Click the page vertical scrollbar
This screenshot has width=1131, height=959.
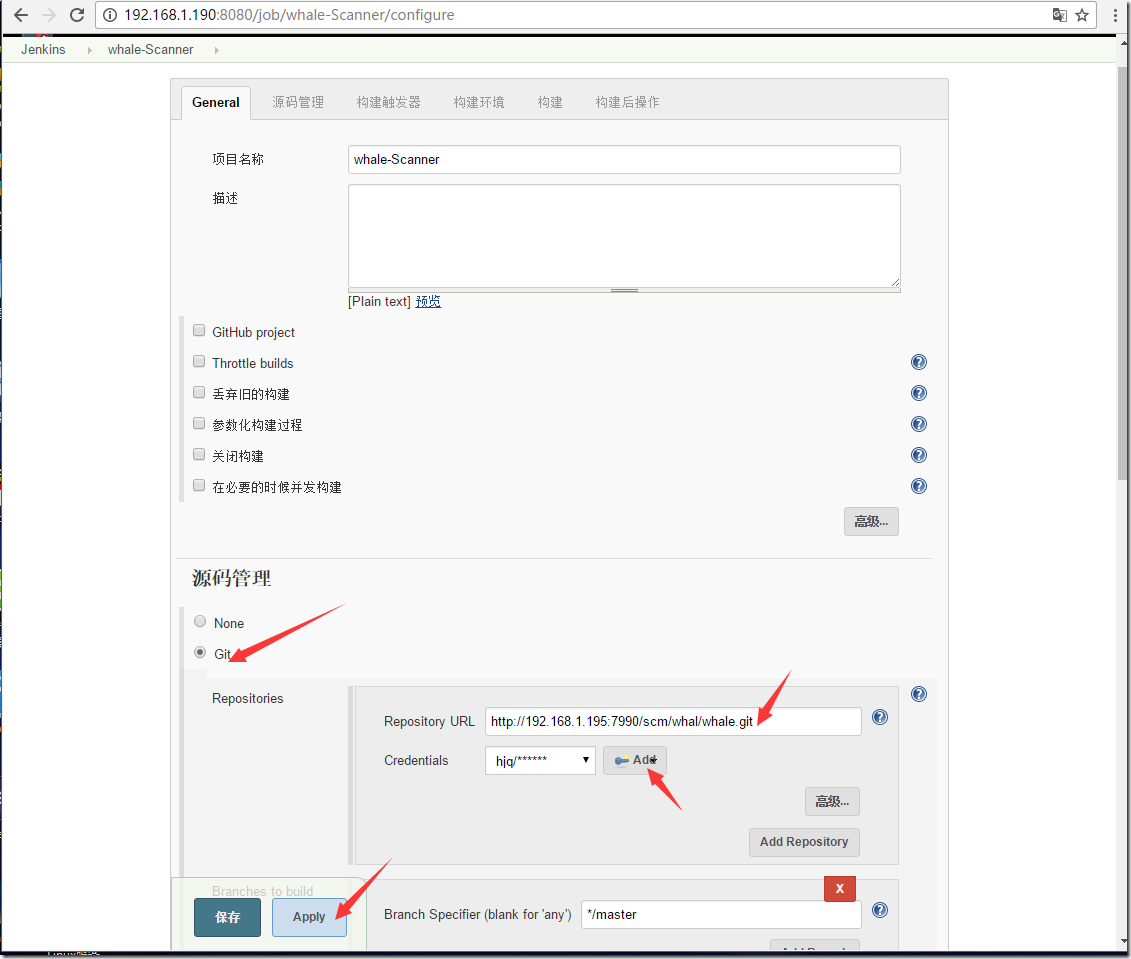coord(1122,274)
